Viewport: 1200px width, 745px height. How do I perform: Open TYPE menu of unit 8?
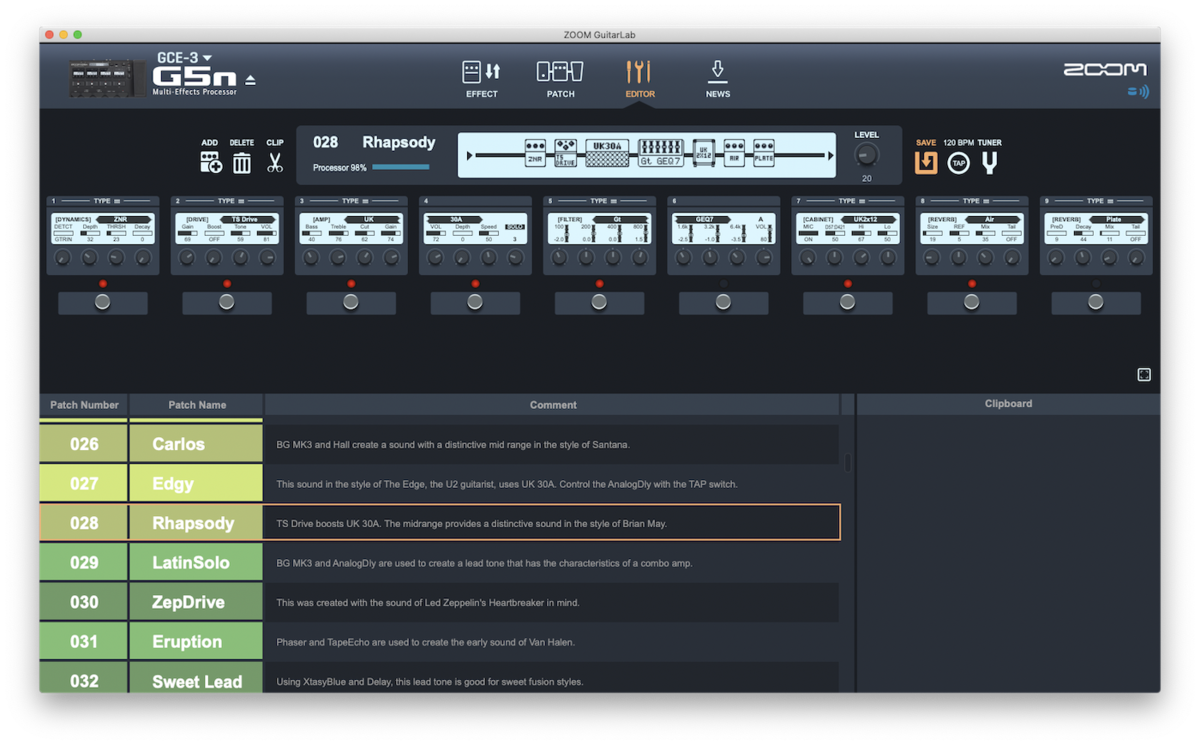coord(974,201)
